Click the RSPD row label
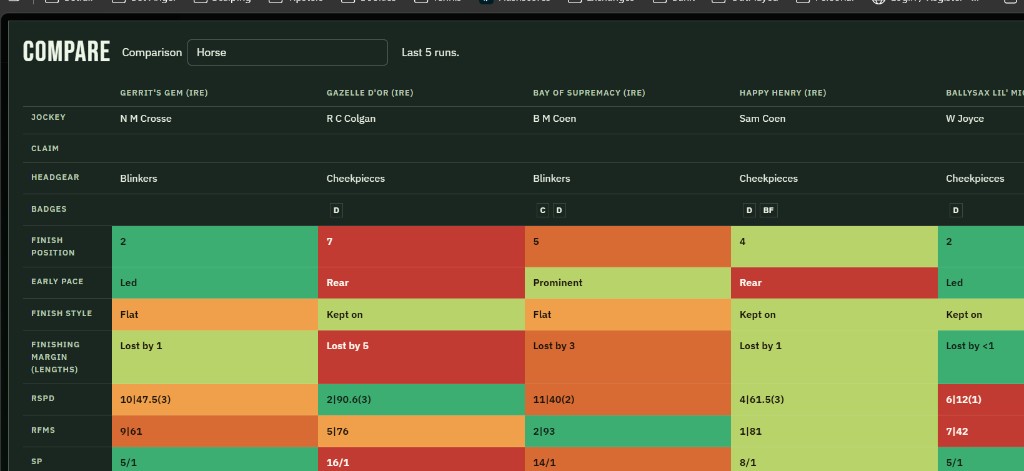Screen dimensions: 1024x471 tap(42, 398)
